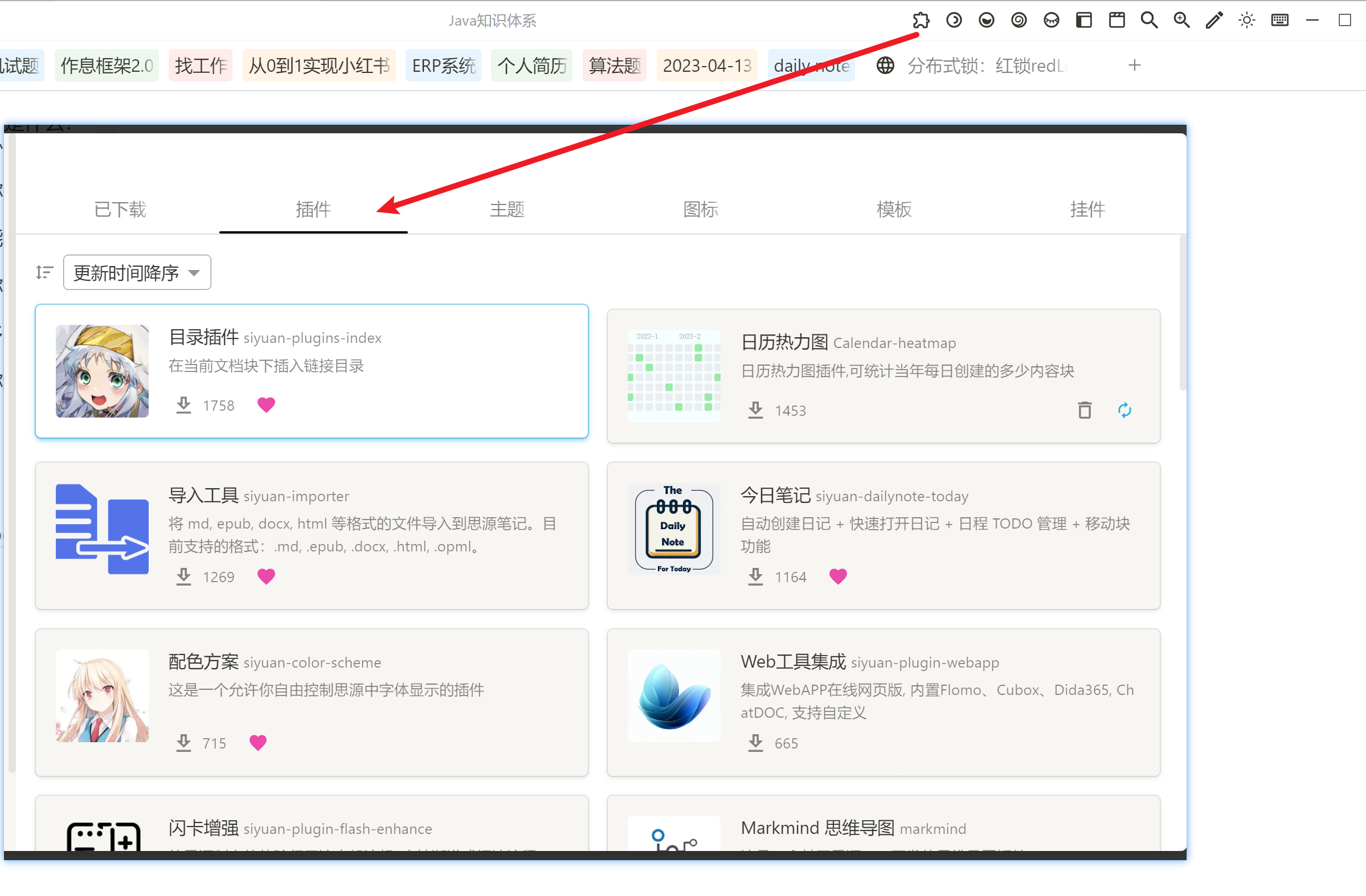Switch to the 主题 marketplace tab
Viewport: 1366px width, 896px height.
pyautogui.click(x=507, y=210)
